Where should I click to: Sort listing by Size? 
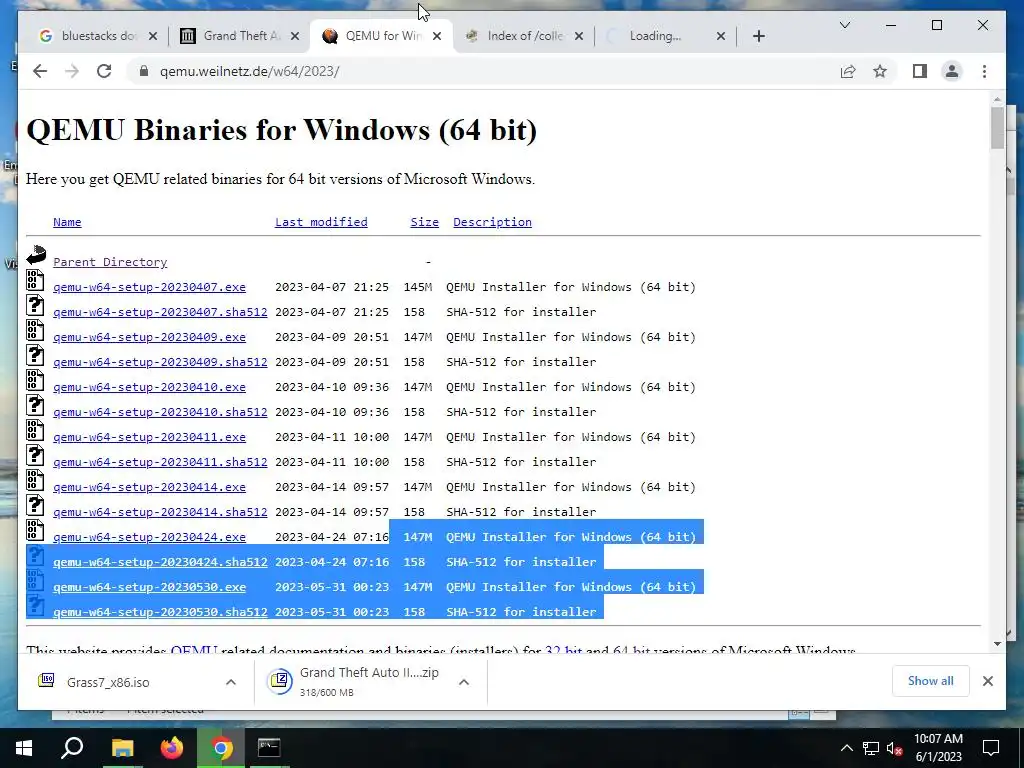(x=424, y=222)
